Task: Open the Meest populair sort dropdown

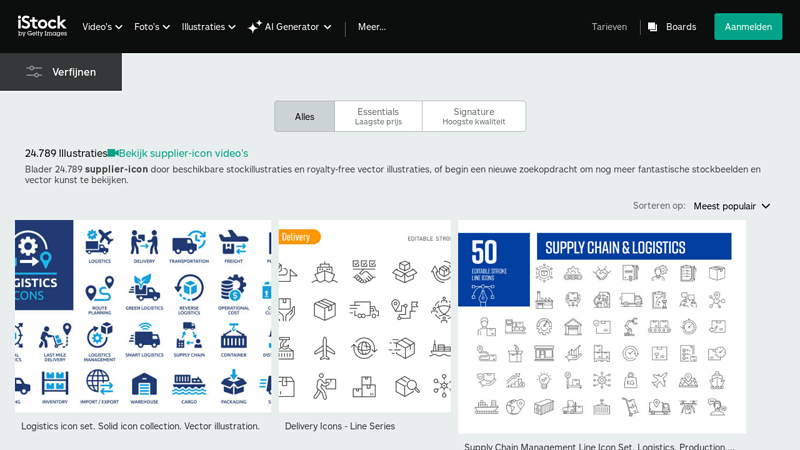Action: (731, 206)
